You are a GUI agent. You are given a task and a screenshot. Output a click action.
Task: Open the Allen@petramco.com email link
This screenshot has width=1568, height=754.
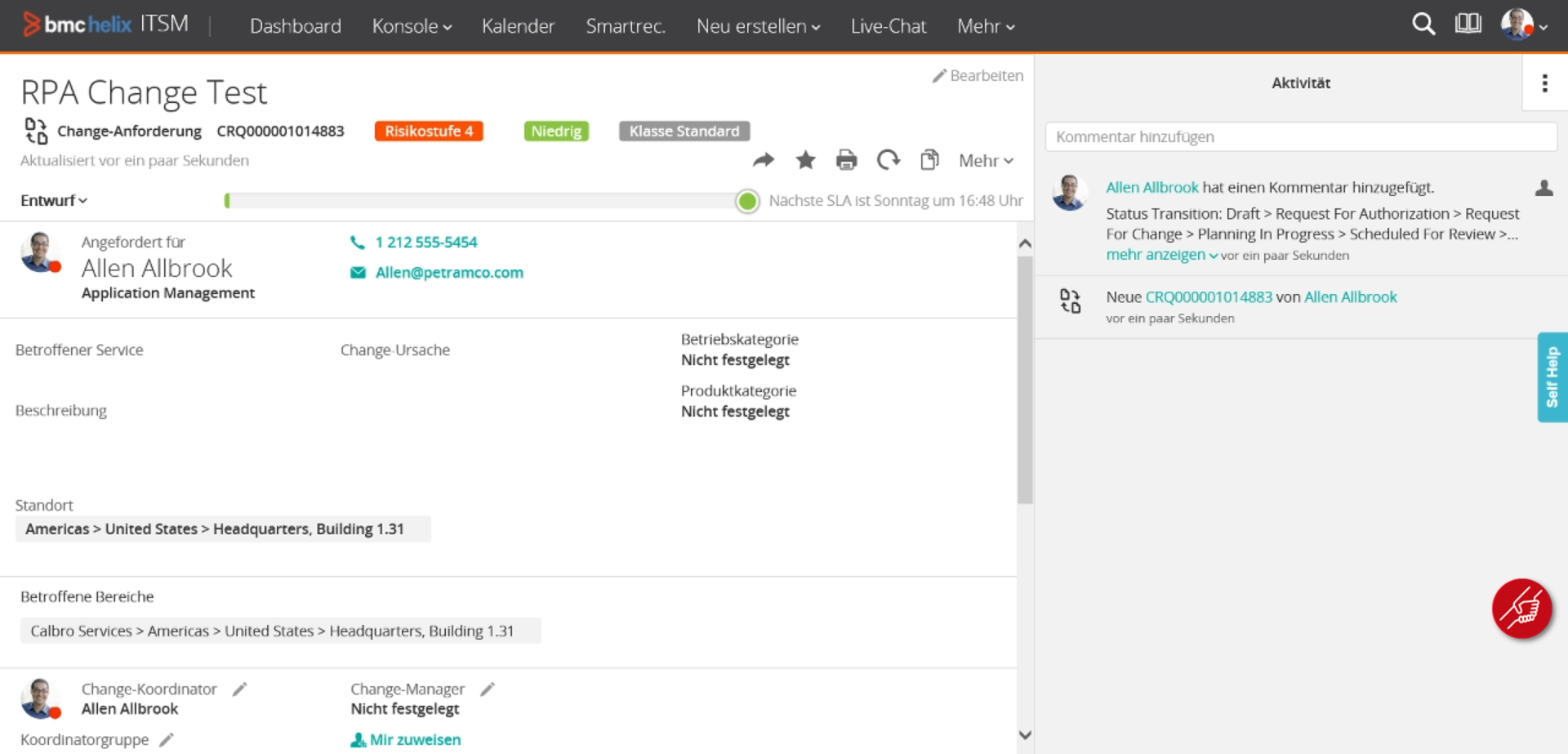coord(449,273)
